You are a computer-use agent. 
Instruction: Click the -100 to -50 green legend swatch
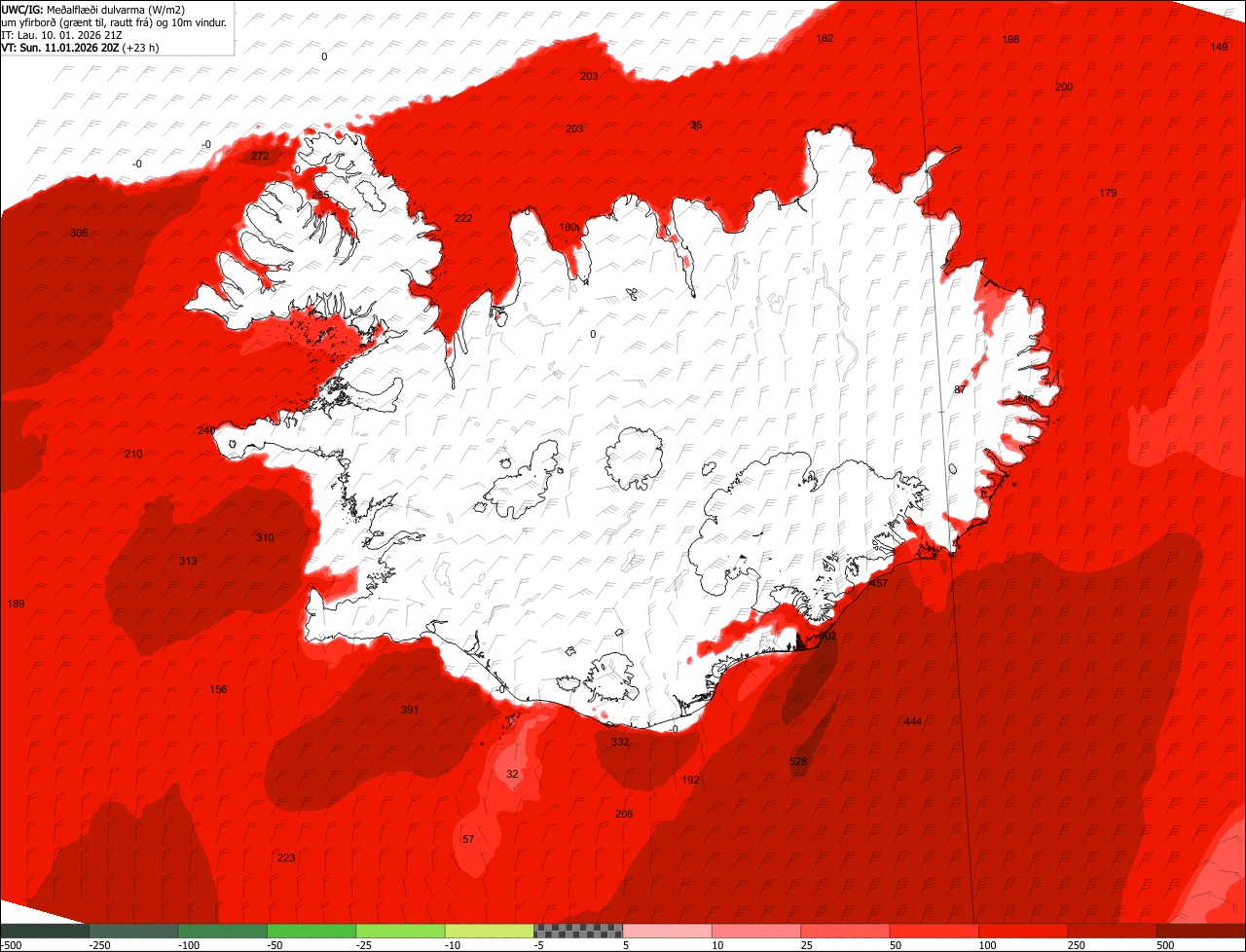[x=223, y=931]
